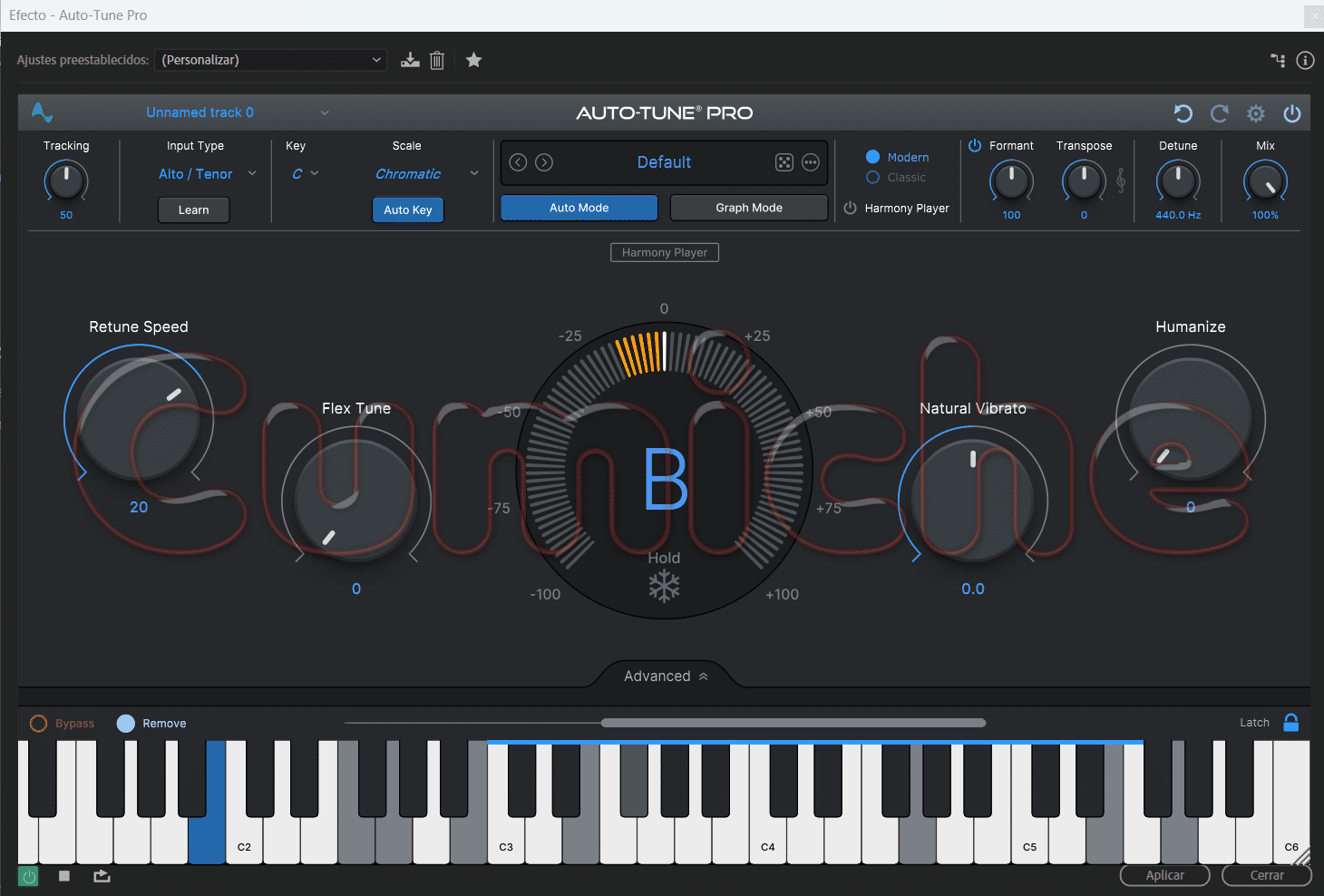Viewport: 1324px width, 896px height.
Task: Click the Retune Speed knob
Action: tap(139, 418)
